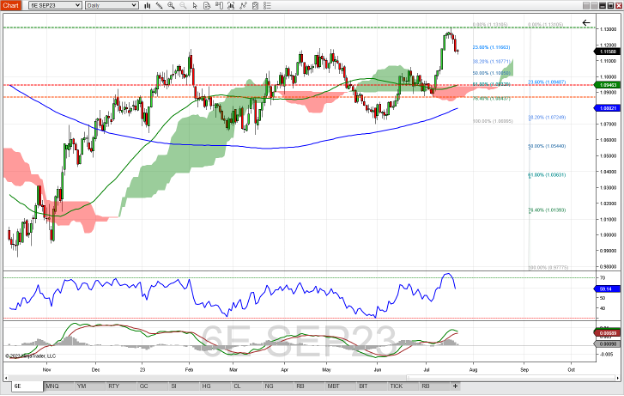
Task: Click the 1.13000 price axis label
Action: coord(609,29)
